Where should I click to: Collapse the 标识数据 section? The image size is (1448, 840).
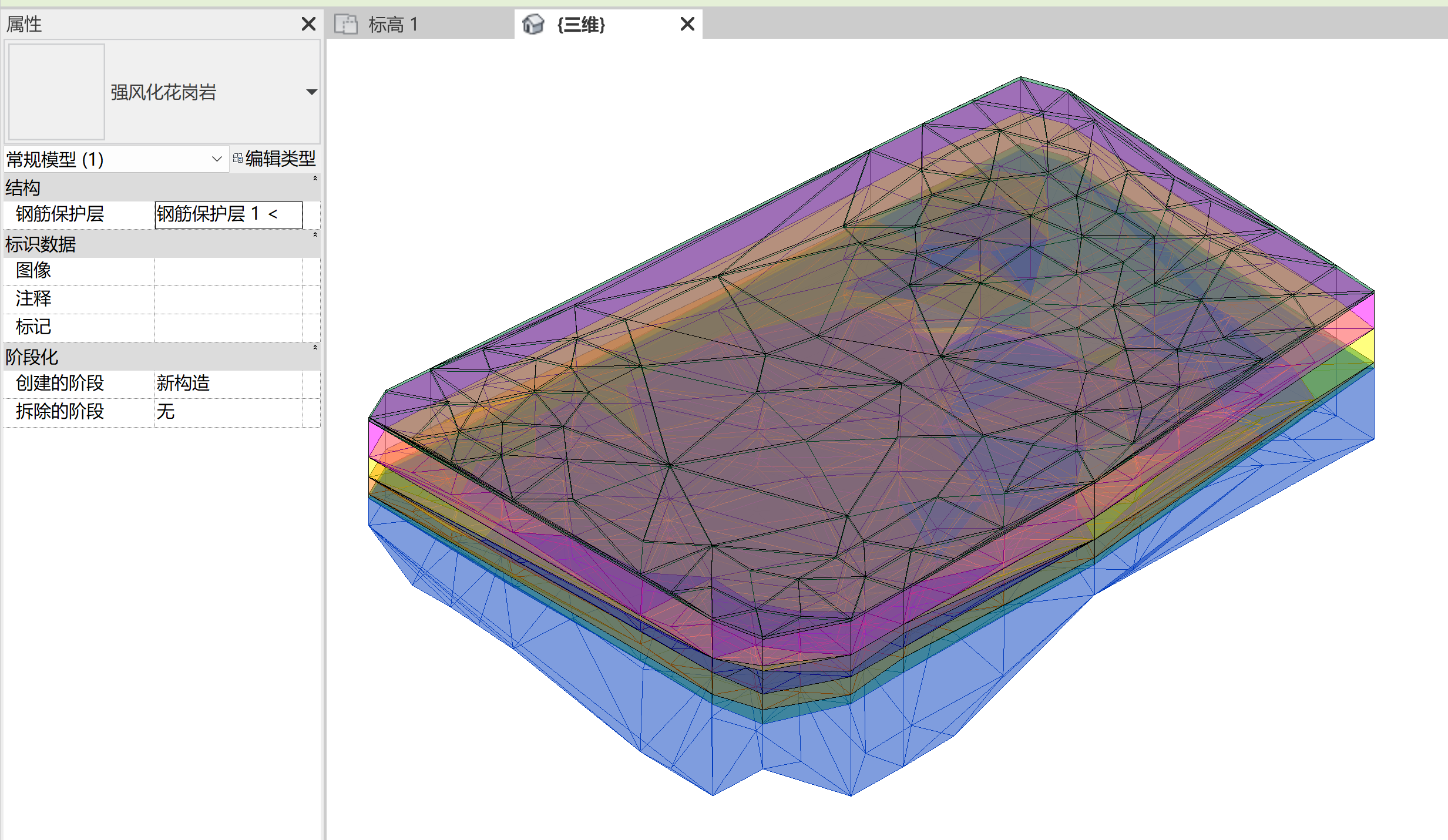pos(315,235)
